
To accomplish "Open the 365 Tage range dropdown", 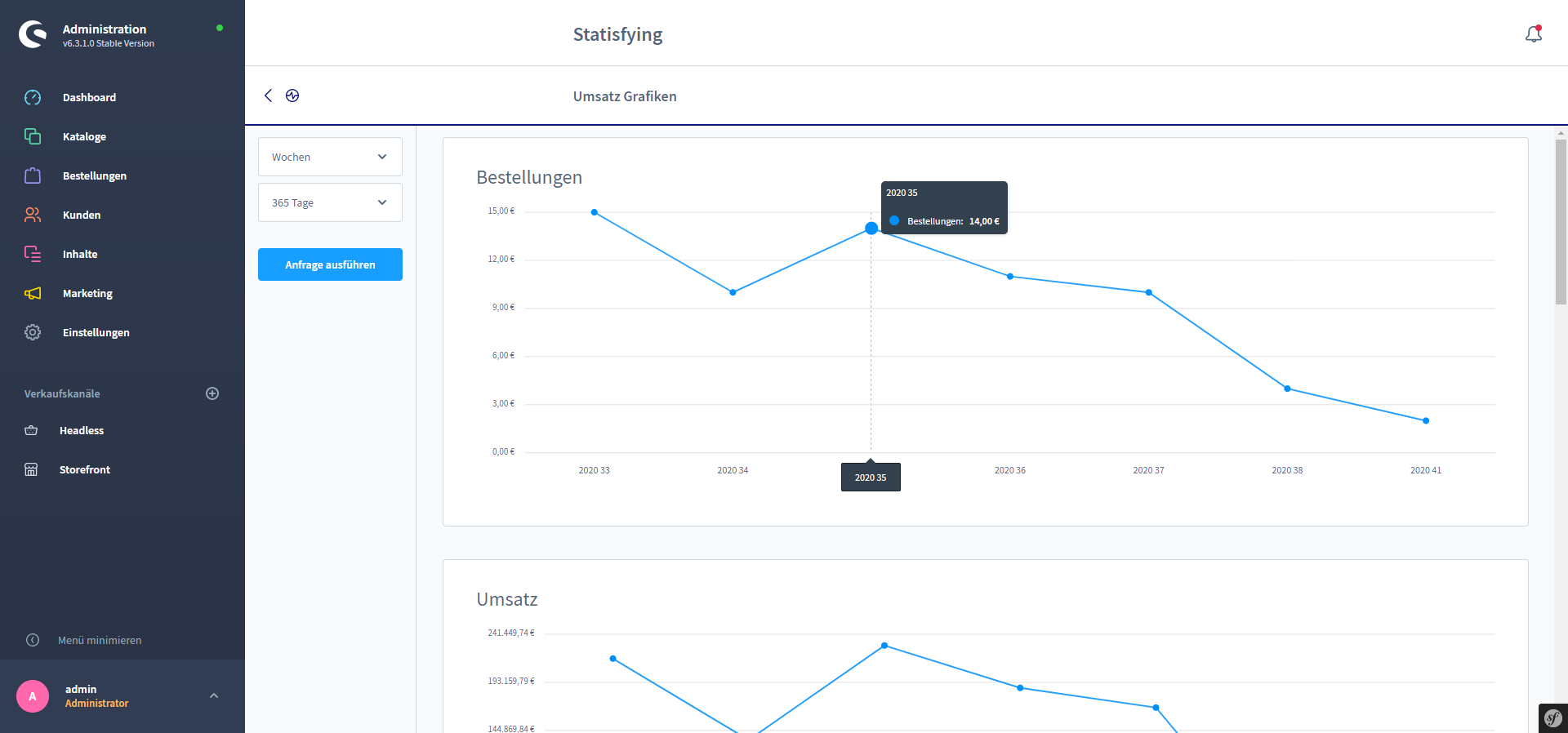I will pos(330,202).
